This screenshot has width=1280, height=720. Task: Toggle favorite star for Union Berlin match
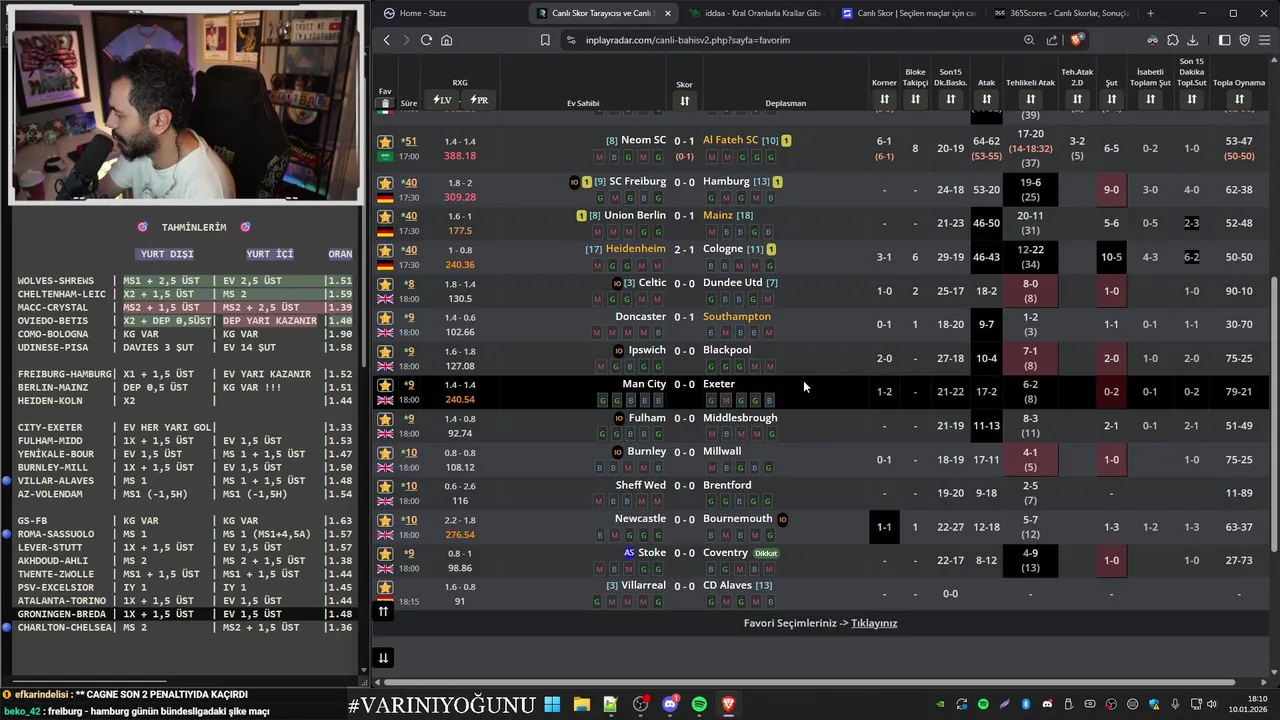pyautogui.click(x=385, y=217)
